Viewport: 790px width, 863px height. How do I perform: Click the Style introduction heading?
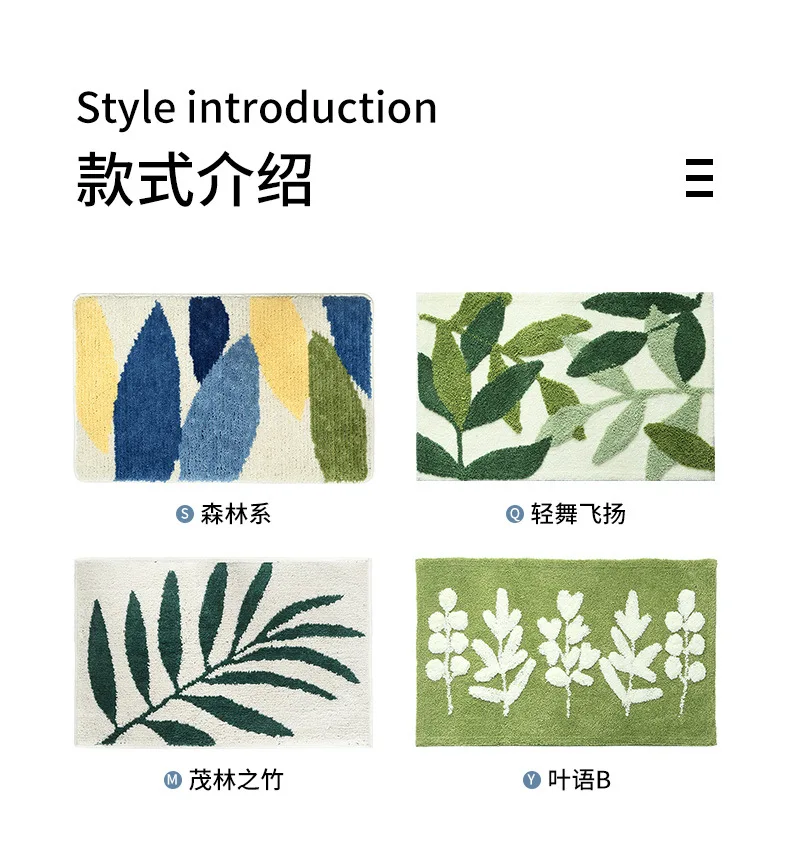[x=257, y=107]
